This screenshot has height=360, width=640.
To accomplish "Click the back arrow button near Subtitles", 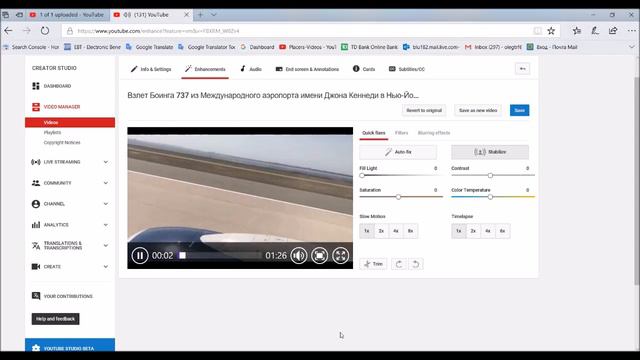I will (522, 69).
